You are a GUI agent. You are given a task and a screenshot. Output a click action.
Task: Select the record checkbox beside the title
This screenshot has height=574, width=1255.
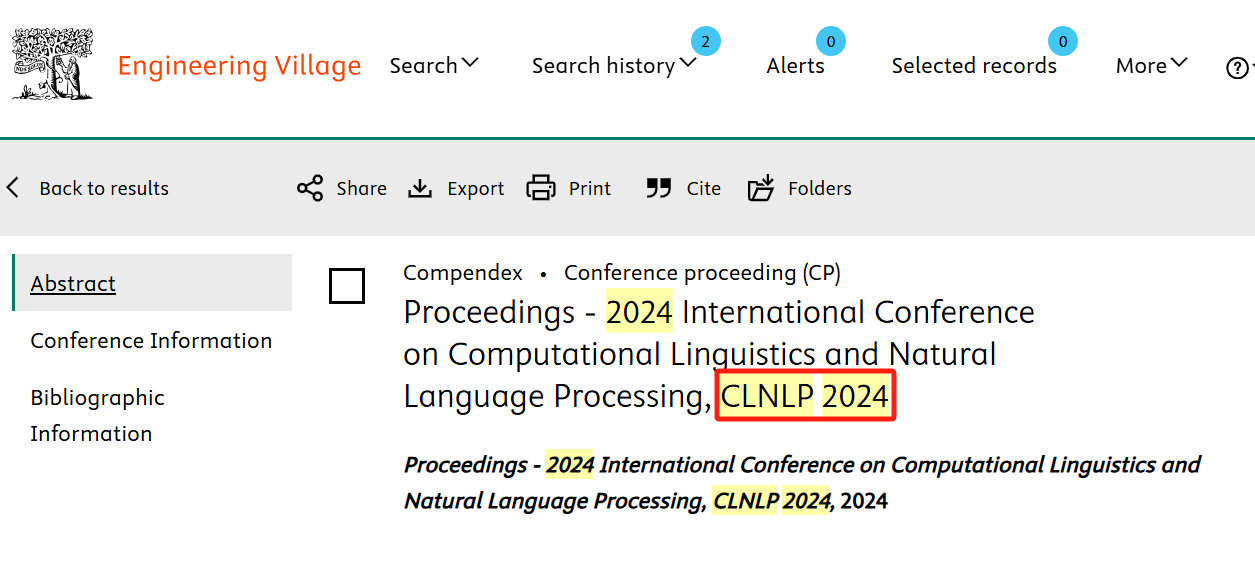(x=347, y=286)
